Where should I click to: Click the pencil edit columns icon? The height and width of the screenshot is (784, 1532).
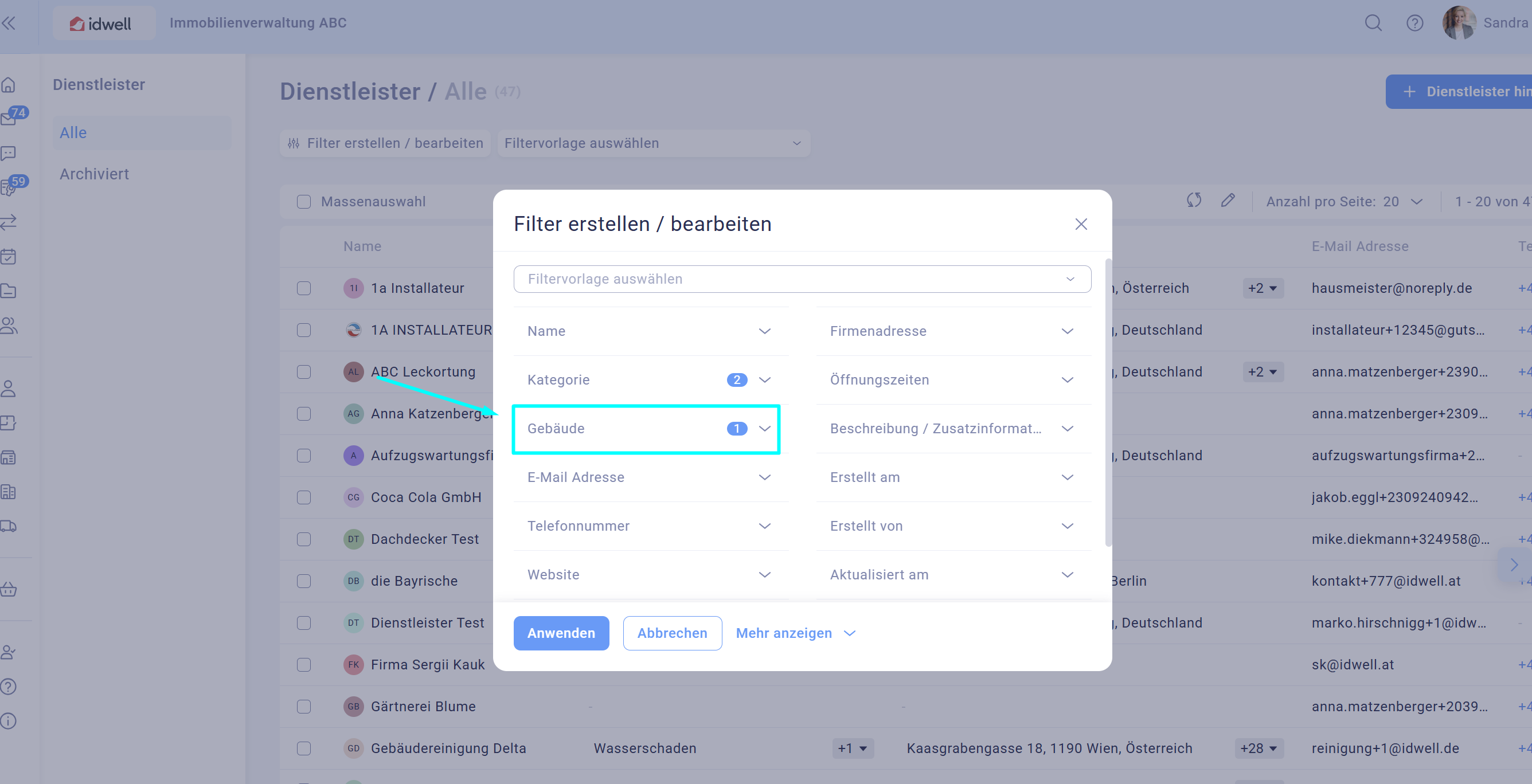pyautogui.click(x=1228, y=201)
